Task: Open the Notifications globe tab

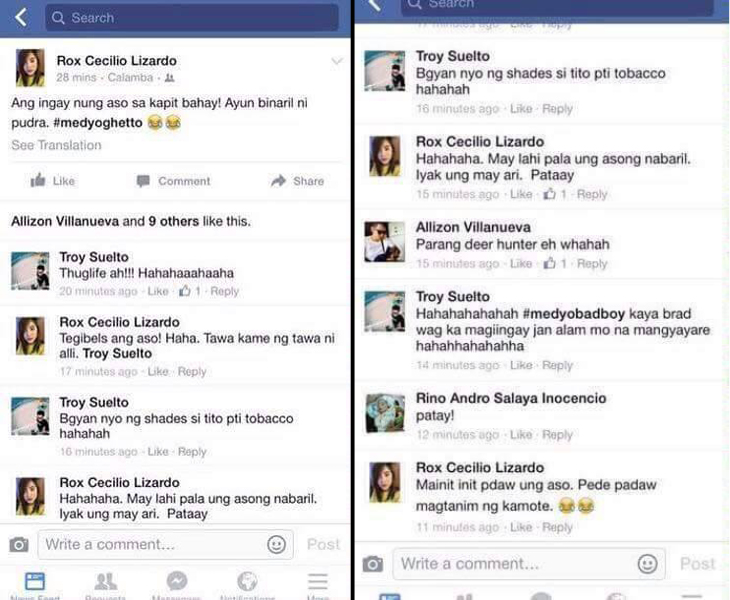Action: [247, 586]
